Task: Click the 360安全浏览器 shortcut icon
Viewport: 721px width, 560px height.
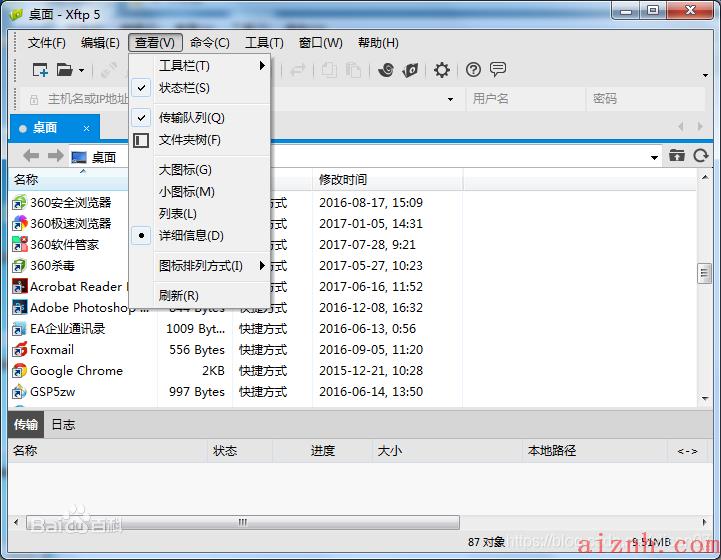Action: tap(19, 202)
